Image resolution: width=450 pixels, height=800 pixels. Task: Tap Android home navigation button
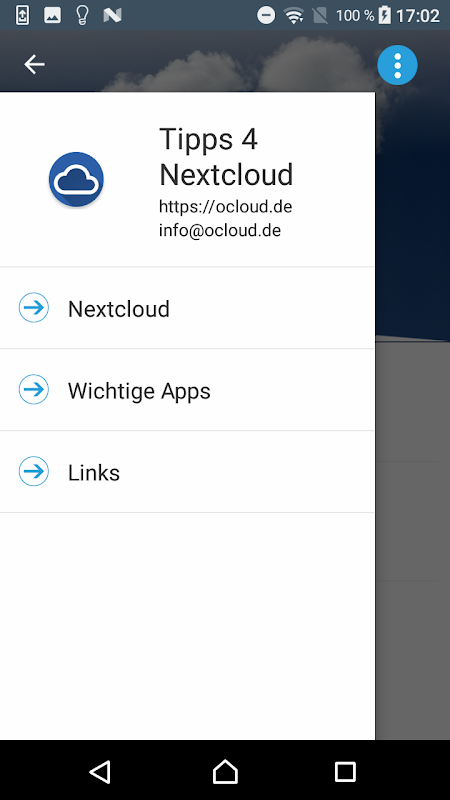(225, 771)
